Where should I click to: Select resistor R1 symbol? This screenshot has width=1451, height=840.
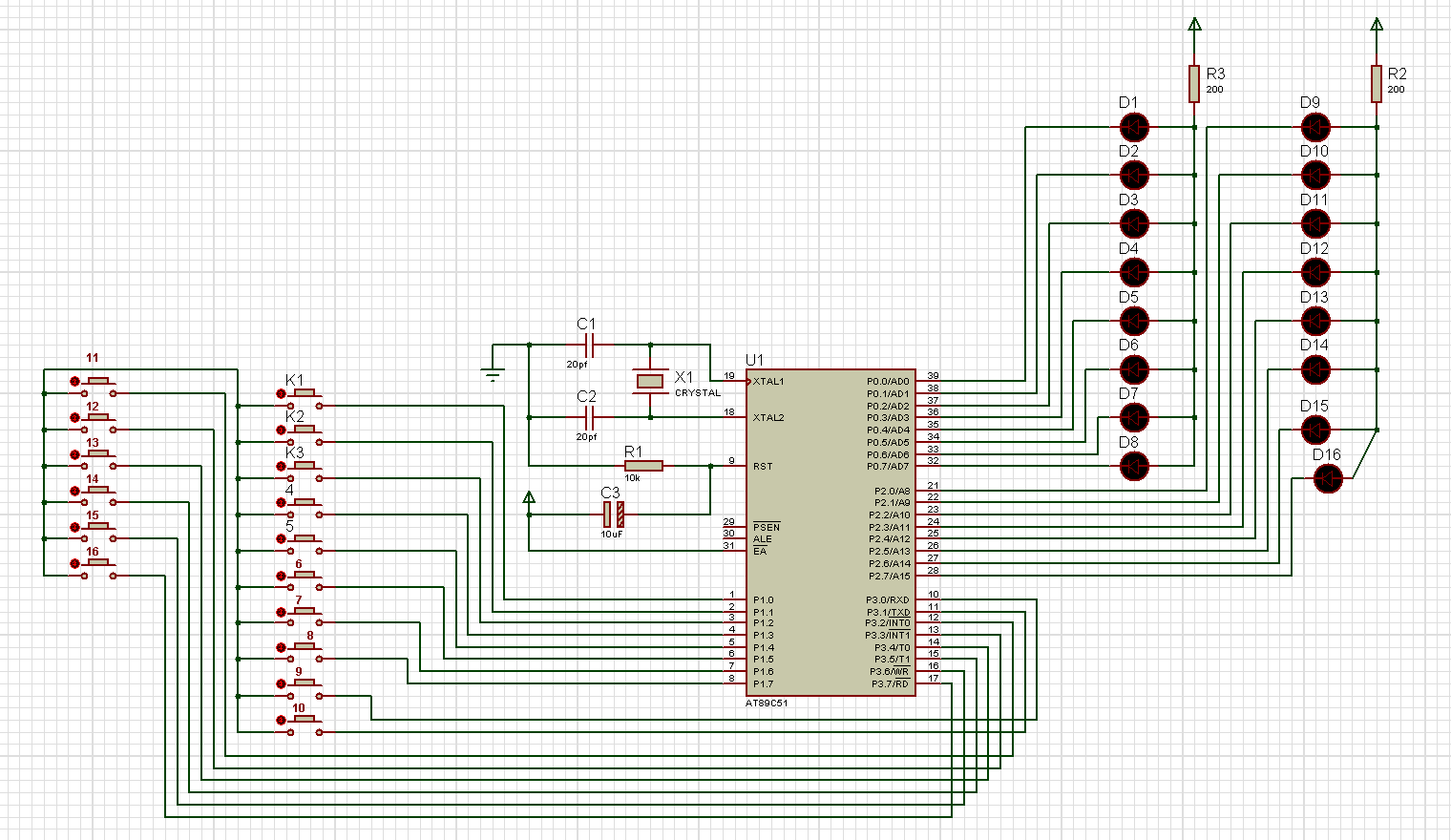tap(643, 466)
